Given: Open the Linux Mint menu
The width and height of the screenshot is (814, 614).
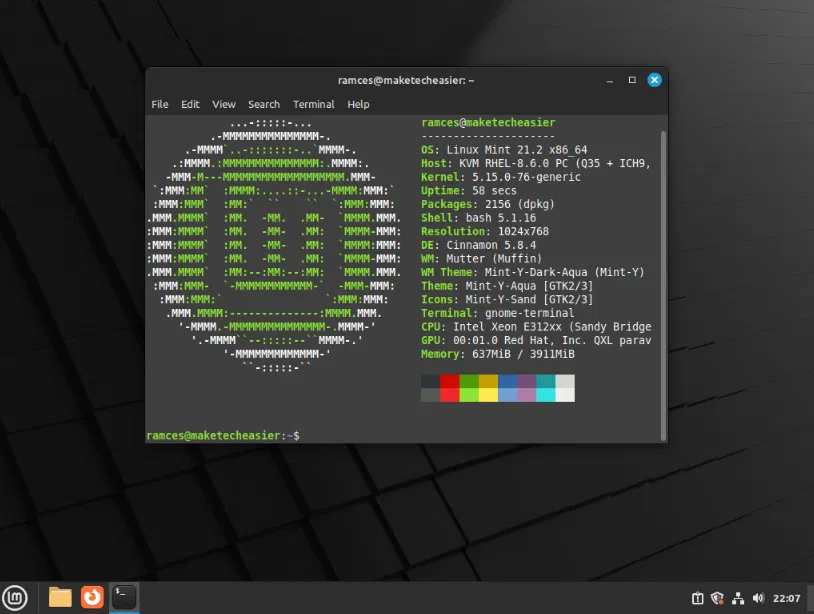Looking at the screenshot, I should click(14, 597).
